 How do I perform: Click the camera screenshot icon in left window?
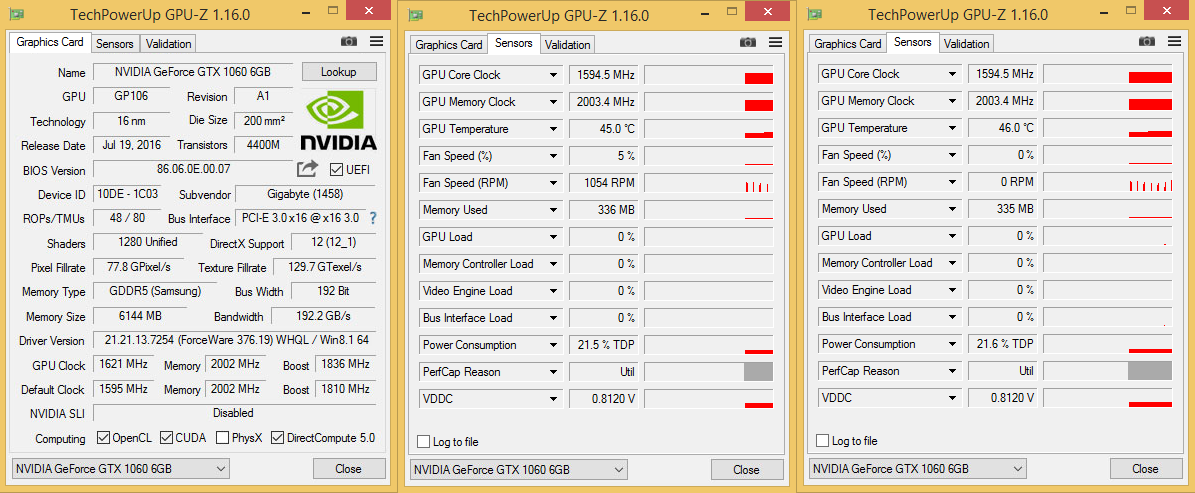point(349,42)
